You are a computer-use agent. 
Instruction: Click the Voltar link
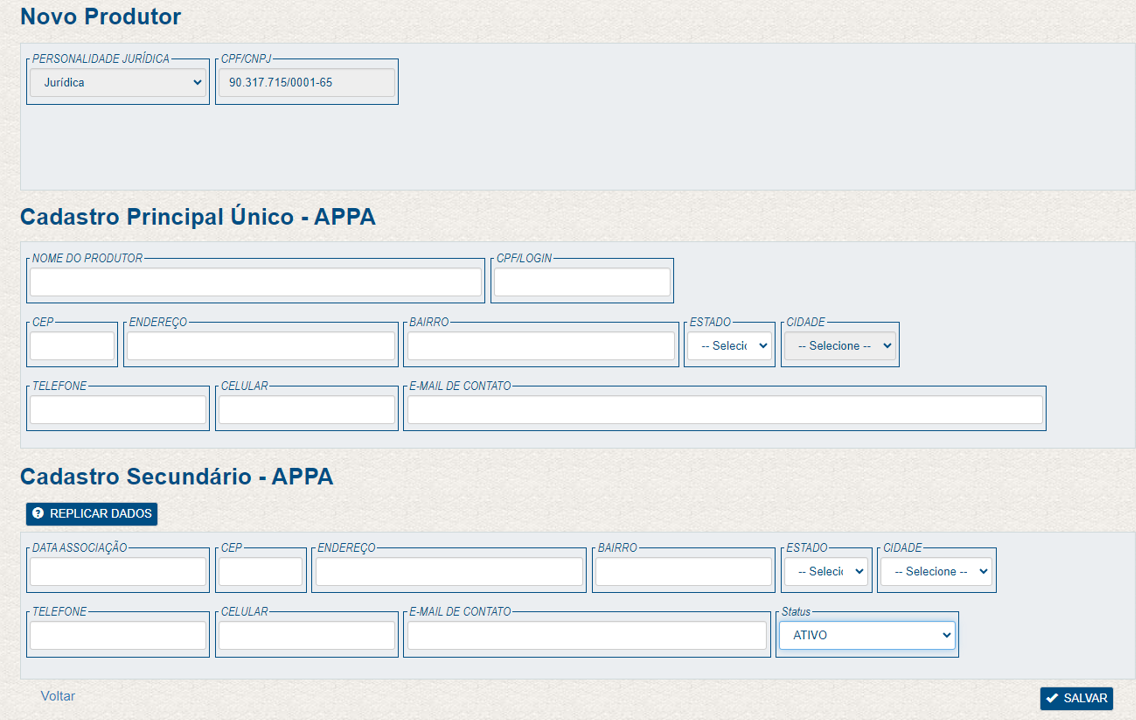[x=58, y=696]
